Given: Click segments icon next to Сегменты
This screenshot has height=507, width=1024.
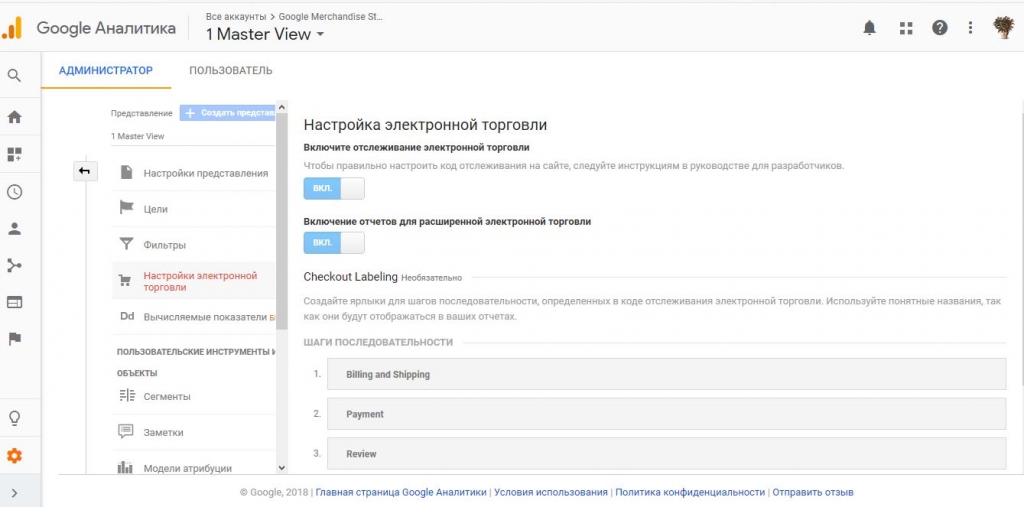Looking at the screenshot, I should pos(127,395).
